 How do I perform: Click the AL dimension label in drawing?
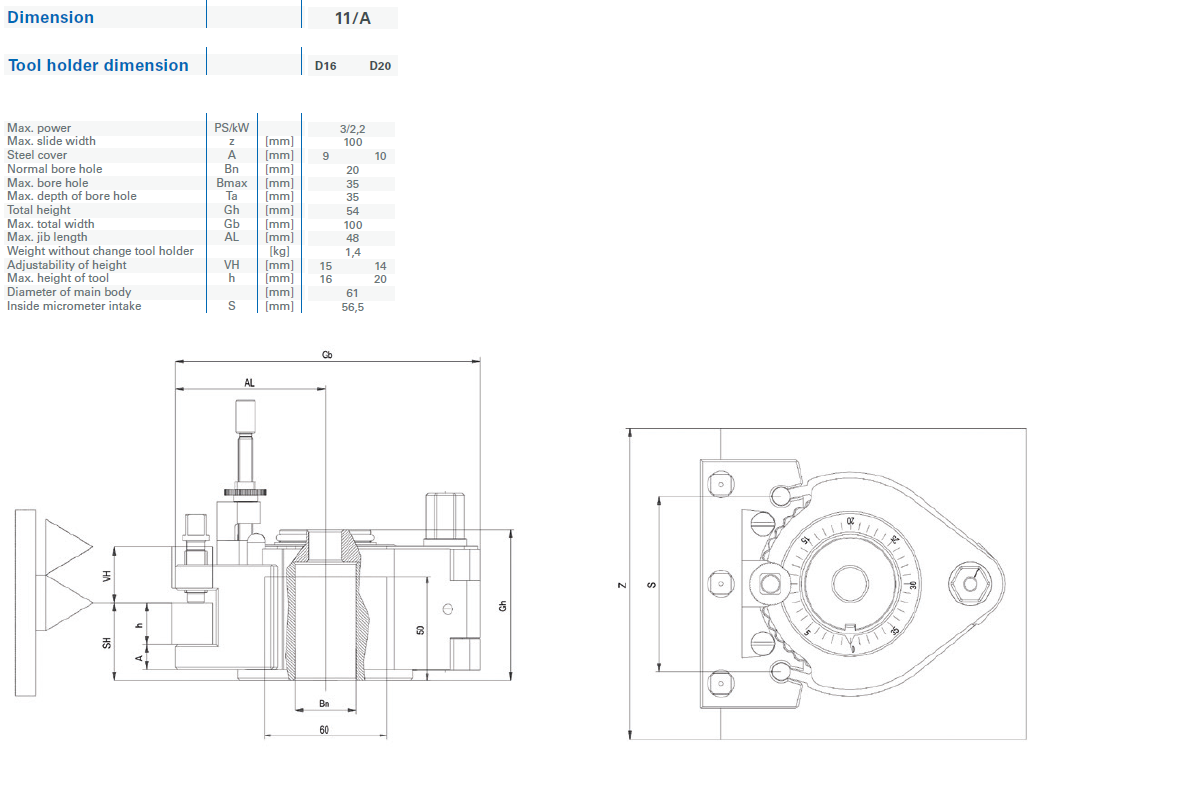[249, 383]
